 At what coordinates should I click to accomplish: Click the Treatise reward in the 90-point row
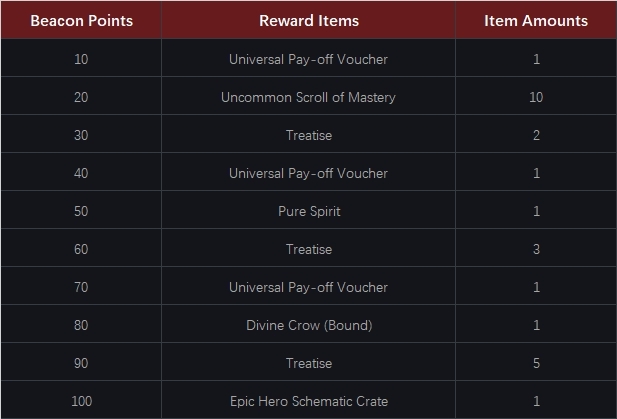(308, 363)
